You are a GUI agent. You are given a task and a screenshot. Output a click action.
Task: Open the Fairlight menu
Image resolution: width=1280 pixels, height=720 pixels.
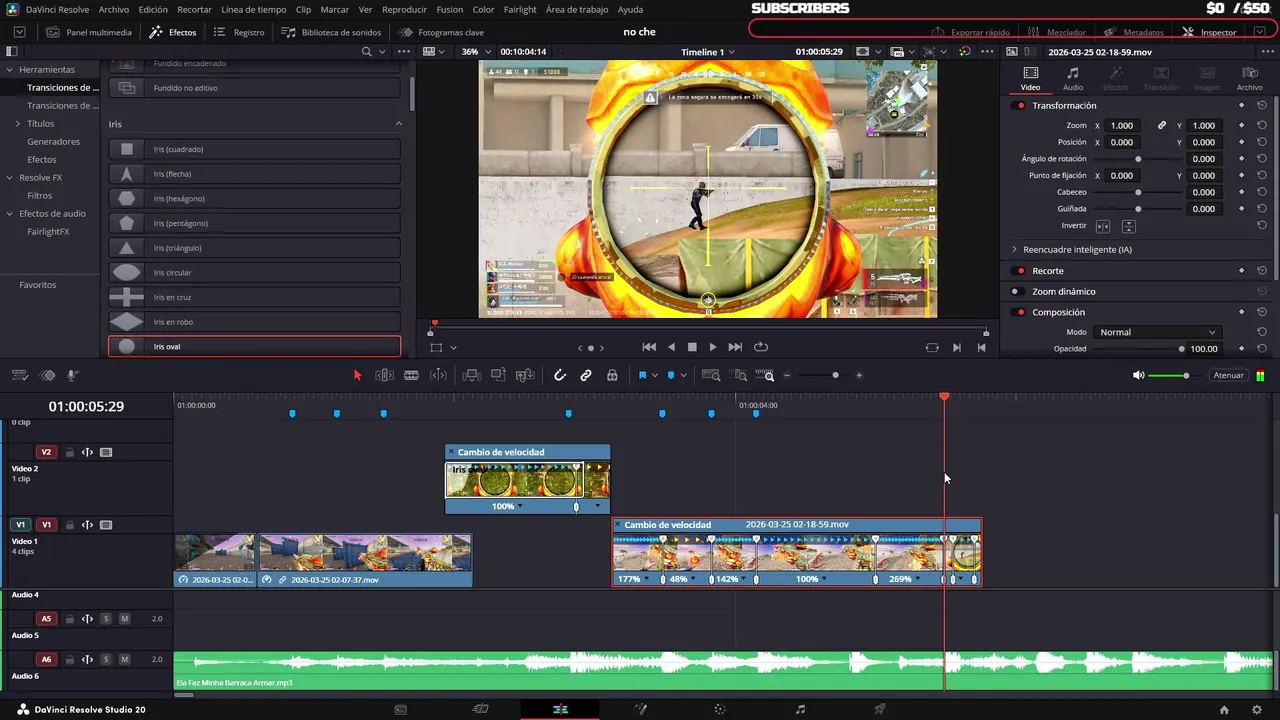(520, 9)
